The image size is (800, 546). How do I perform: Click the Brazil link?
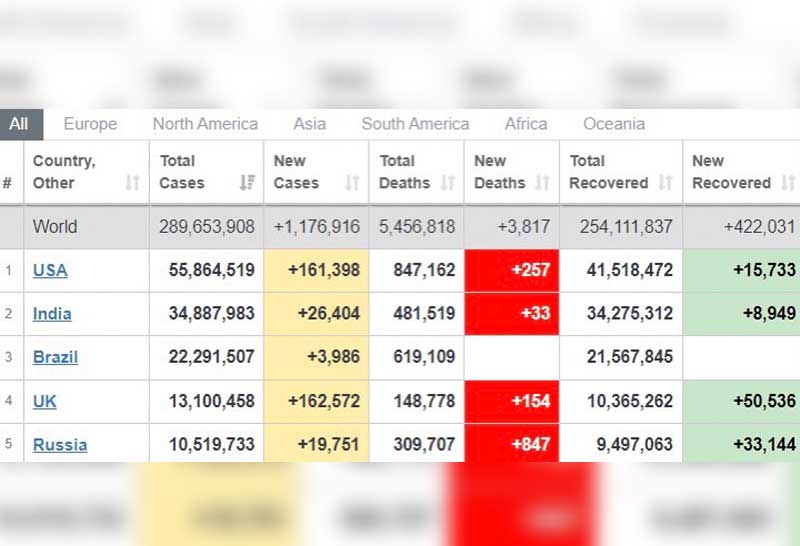(x=55, y=357)
